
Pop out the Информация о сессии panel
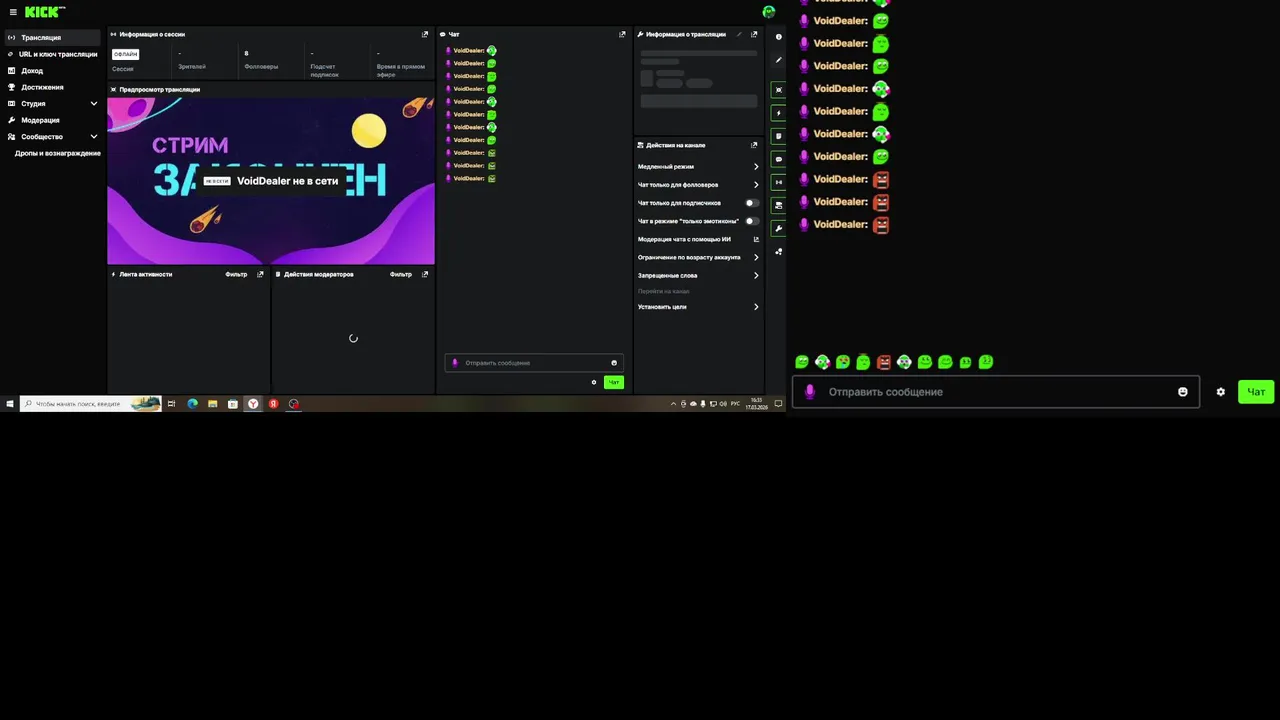[425, 34]
